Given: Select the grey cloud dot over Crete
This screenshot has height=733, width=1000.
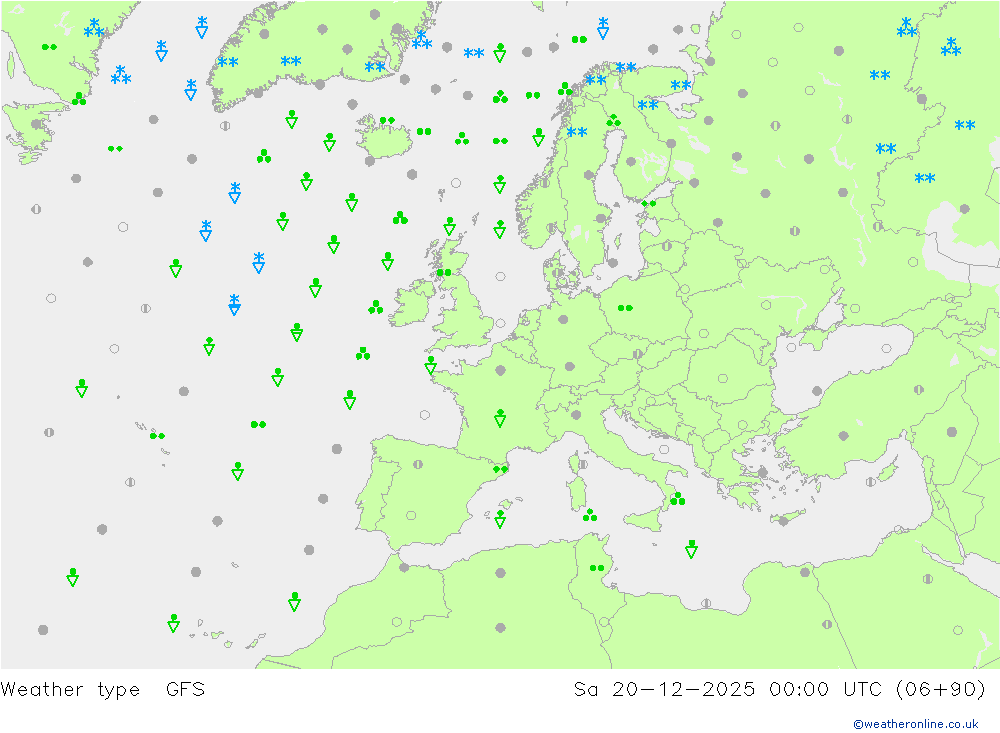Looking at the screenshot, I should (784, 521).
